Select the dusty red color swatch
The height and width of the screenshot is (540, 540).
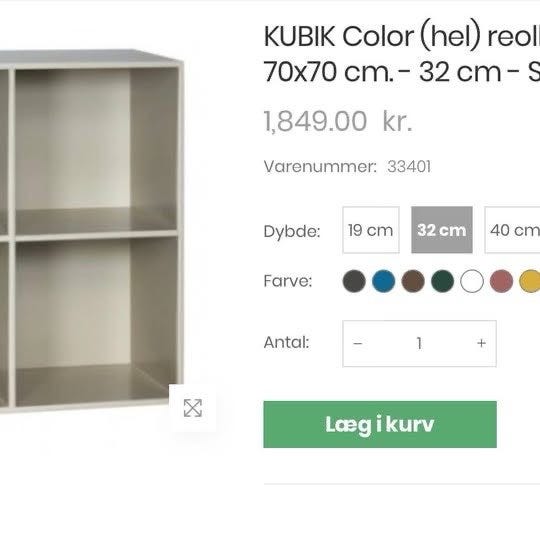(501, 281)
